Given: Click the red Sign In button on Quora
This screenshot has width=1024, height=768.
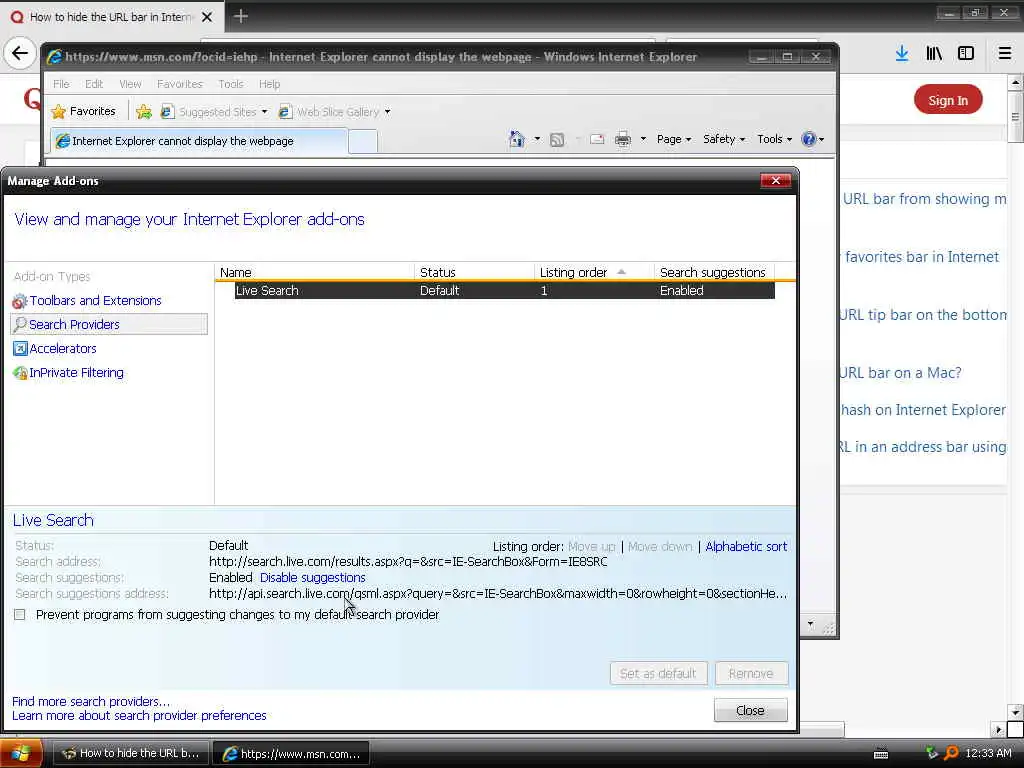Looking at the screenshot, I should (x=948, y=100).
